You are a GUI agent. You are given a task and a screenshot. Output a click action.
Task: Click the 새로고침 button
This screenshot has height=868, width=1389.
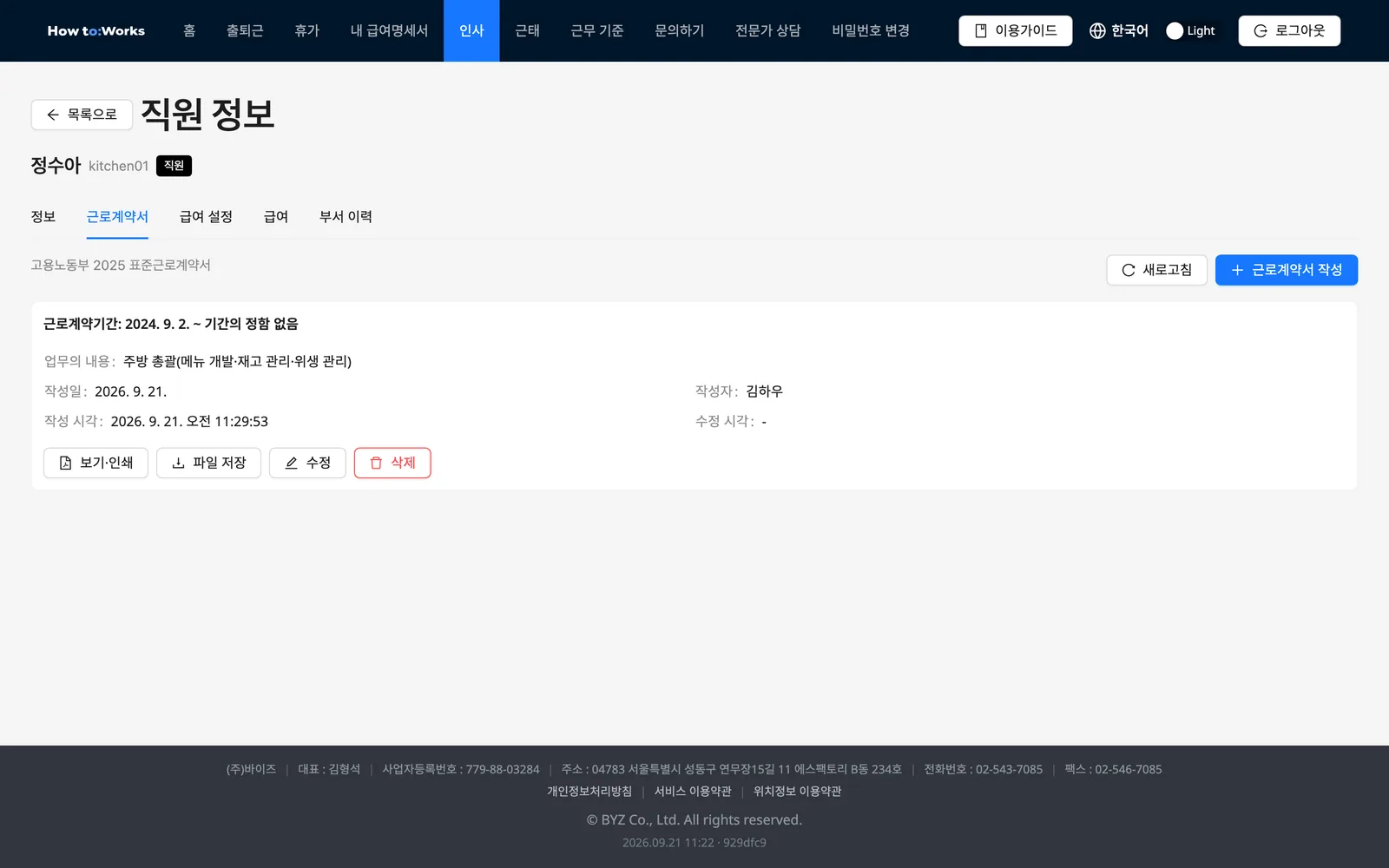click(1156, 270)
